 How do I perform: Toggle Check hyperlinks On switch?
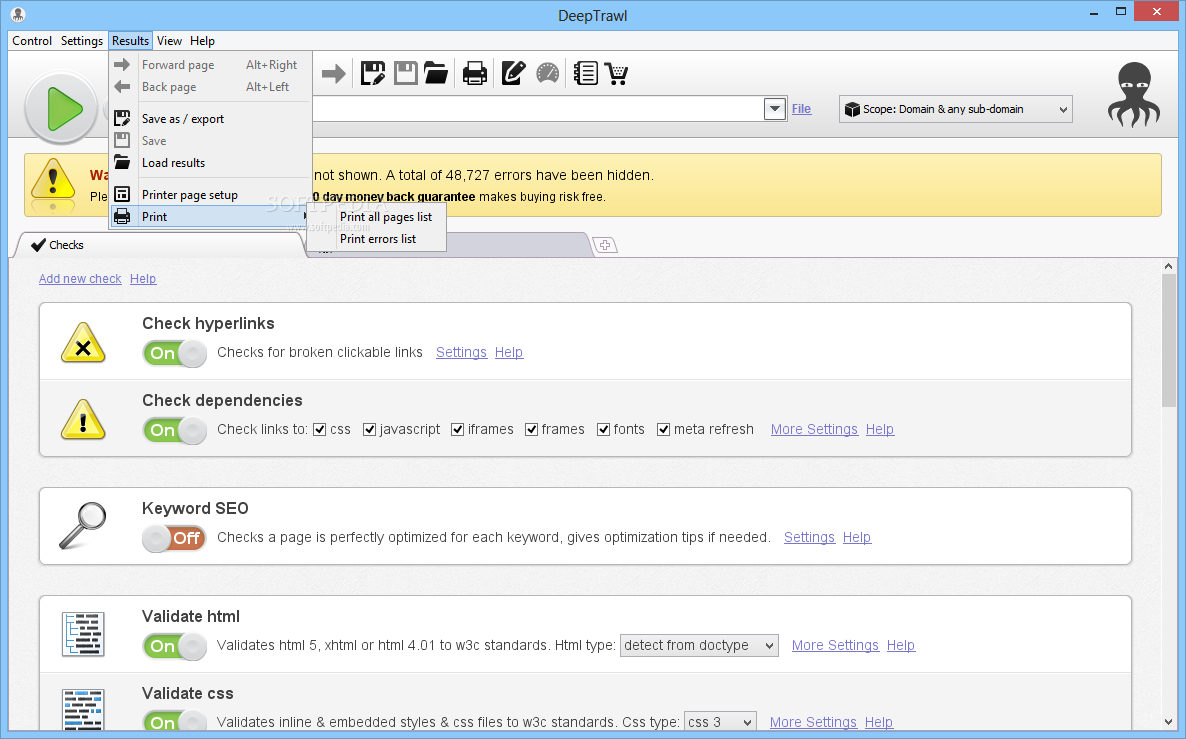(175, 353)
